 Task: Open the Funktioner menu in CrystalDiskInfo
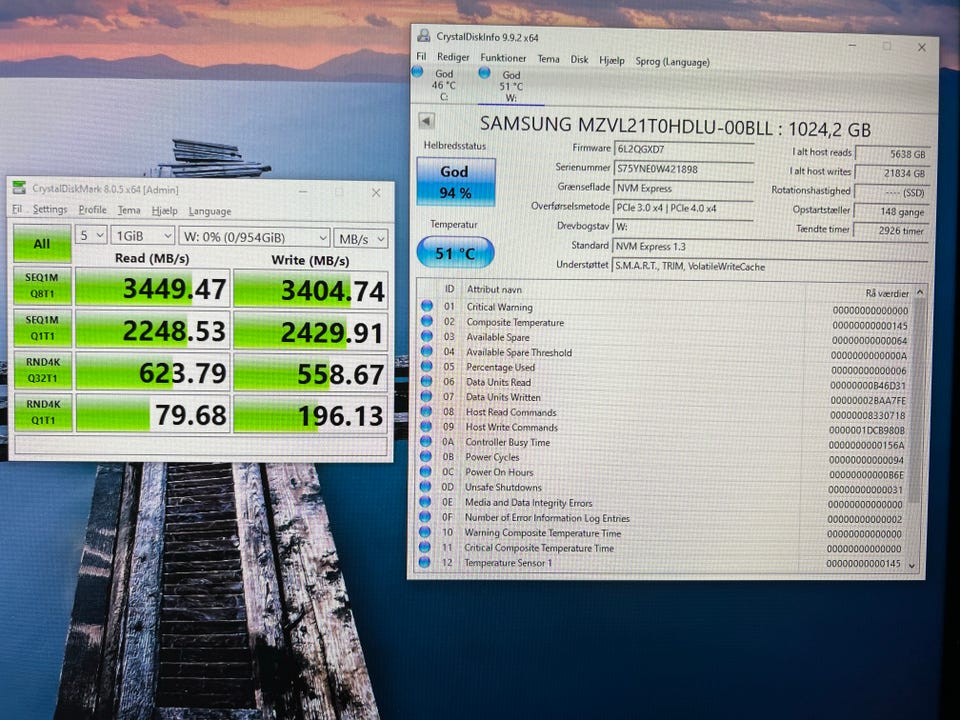[503, 58]
